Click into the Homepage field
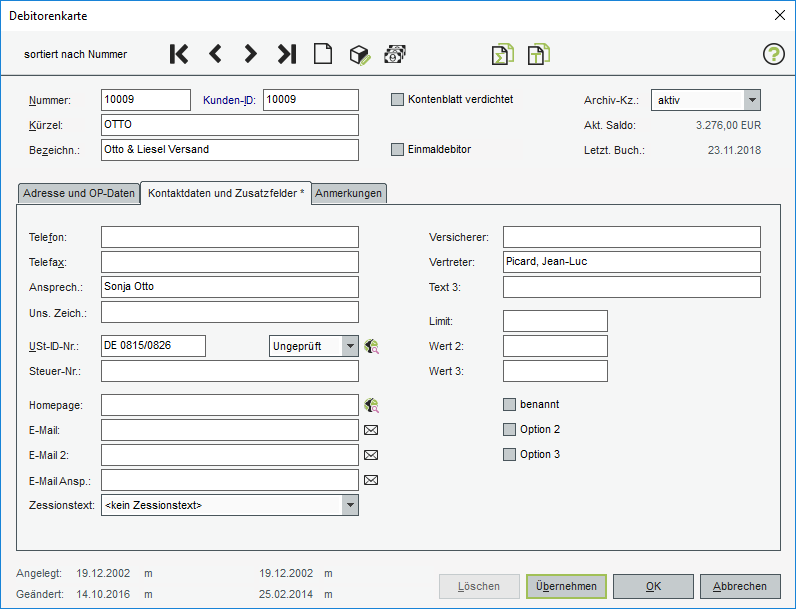796x609 pixels. (x=230, y=405)
